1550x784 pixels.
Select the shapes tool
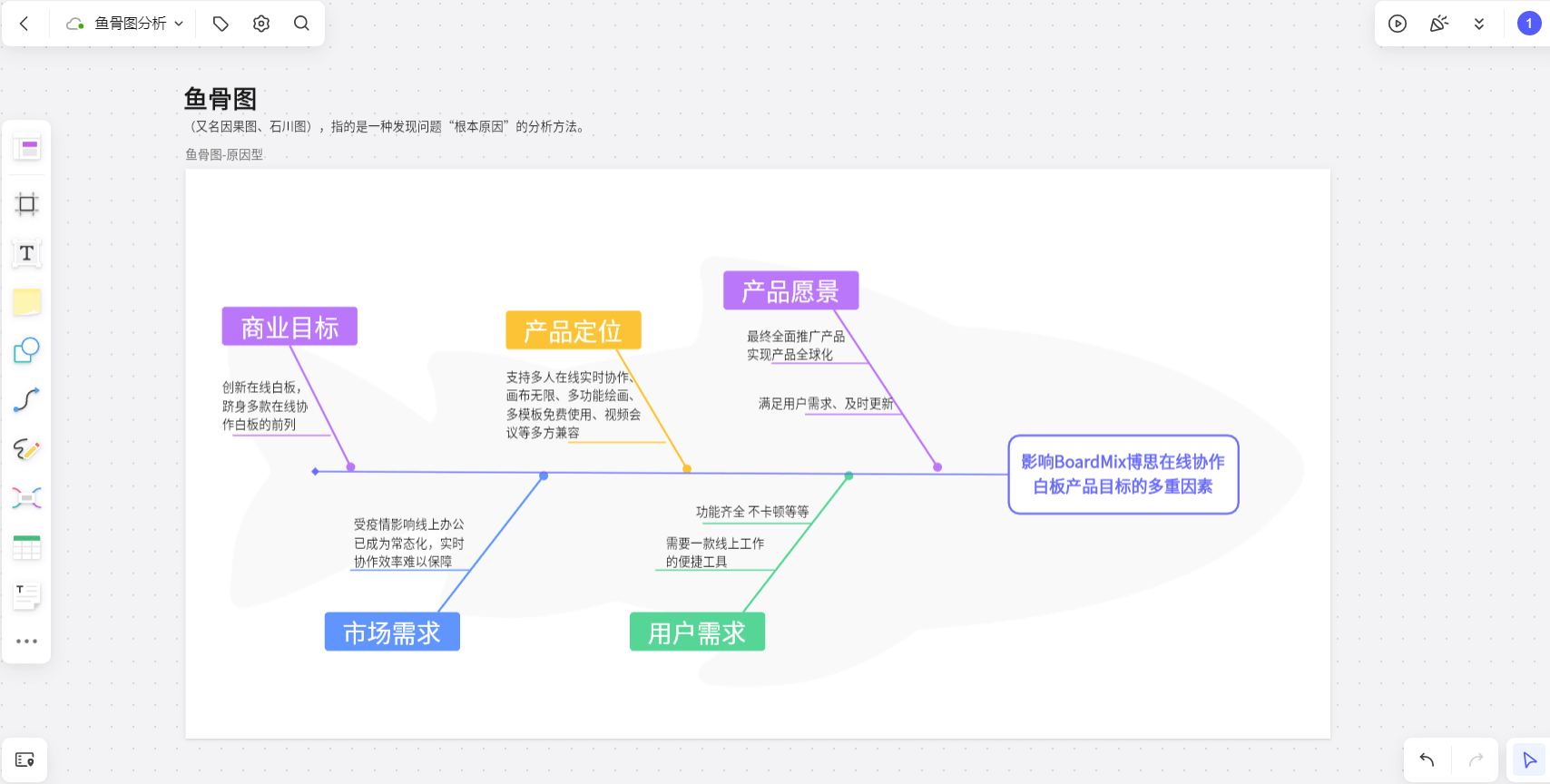[27, 351]
